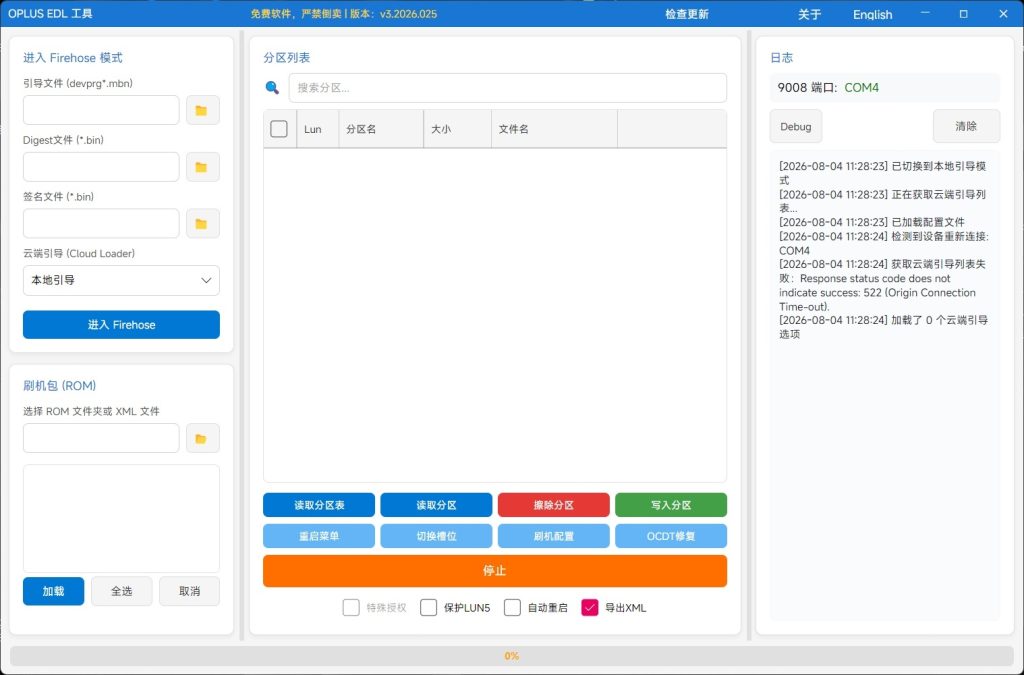
Task: Click the OCDT修复 button
Action: coord(671,536)
